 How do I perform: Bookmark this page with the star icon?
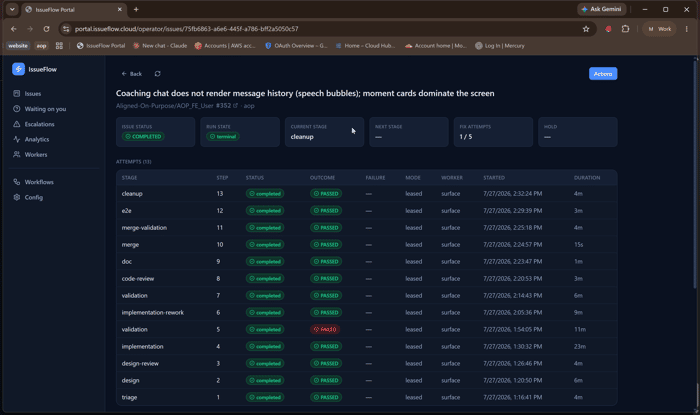(x=586, y=29)
